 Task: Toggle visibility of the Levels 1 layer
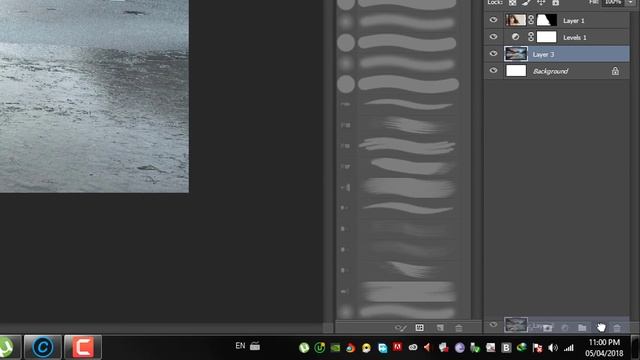pyautogui.click(x=493, y=37)
